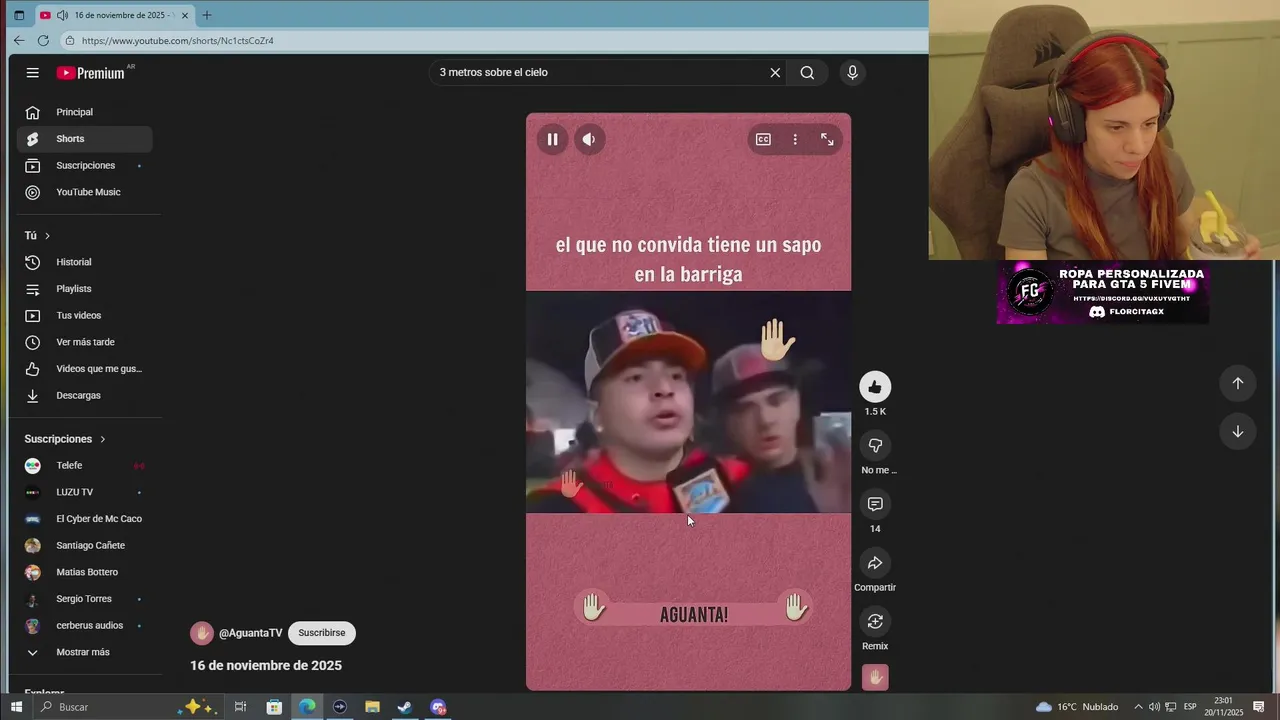This screenshot has width=1280, height=720.
Task: Open cerberus audios channel
Action: tap(84, 625)
